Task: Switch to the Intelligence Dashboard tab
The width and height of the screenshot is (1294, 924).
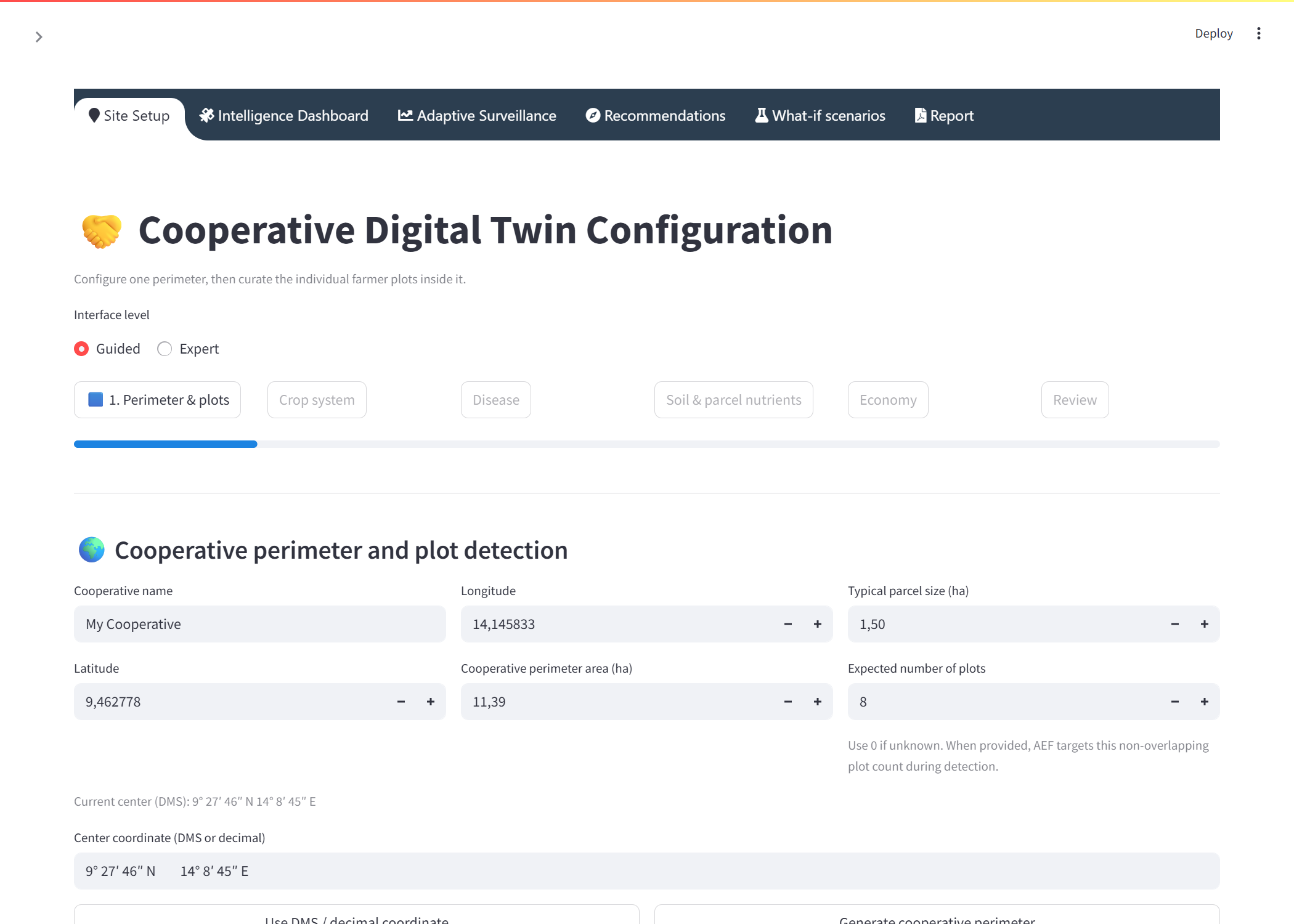Action: coord(284,116)
